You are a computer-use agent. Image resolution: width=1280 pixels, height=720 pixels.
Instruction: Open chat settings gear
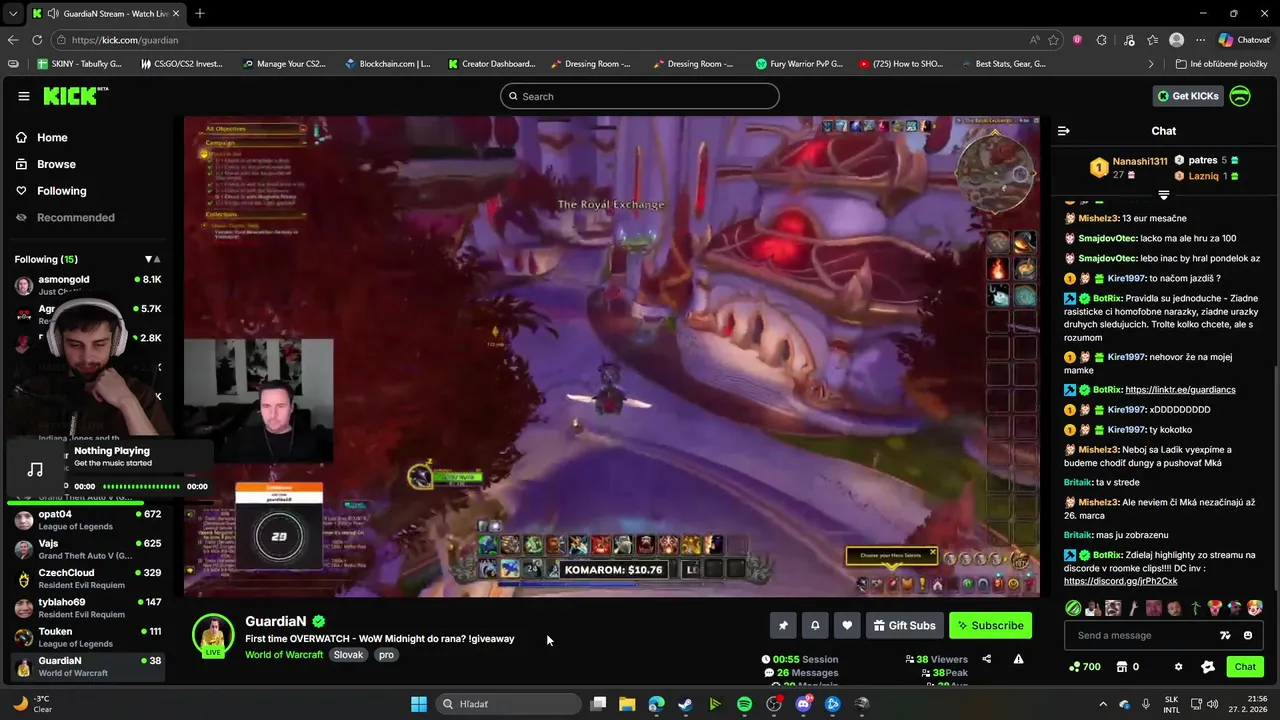(x=1178, y=667)
